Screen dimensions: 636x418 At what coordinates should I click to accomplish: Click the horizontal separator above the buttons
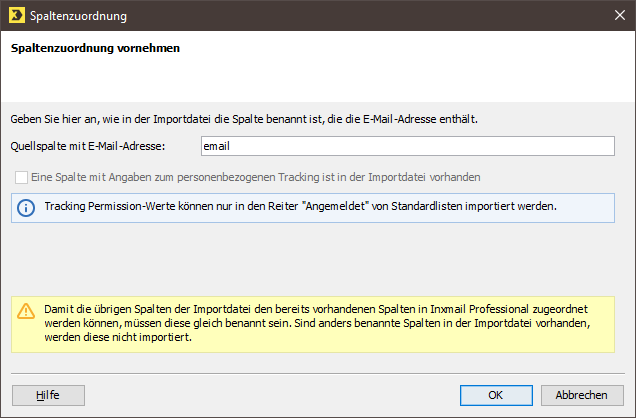318,373
